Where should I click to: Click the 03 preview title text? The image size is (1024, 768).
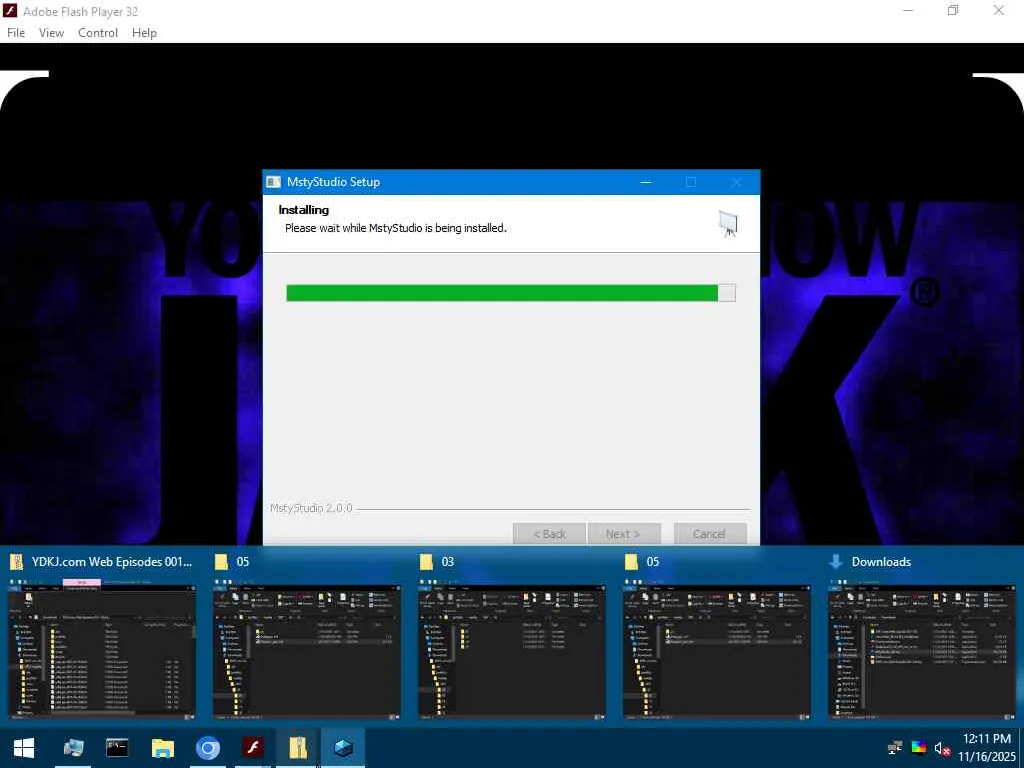tap(447, 562)
